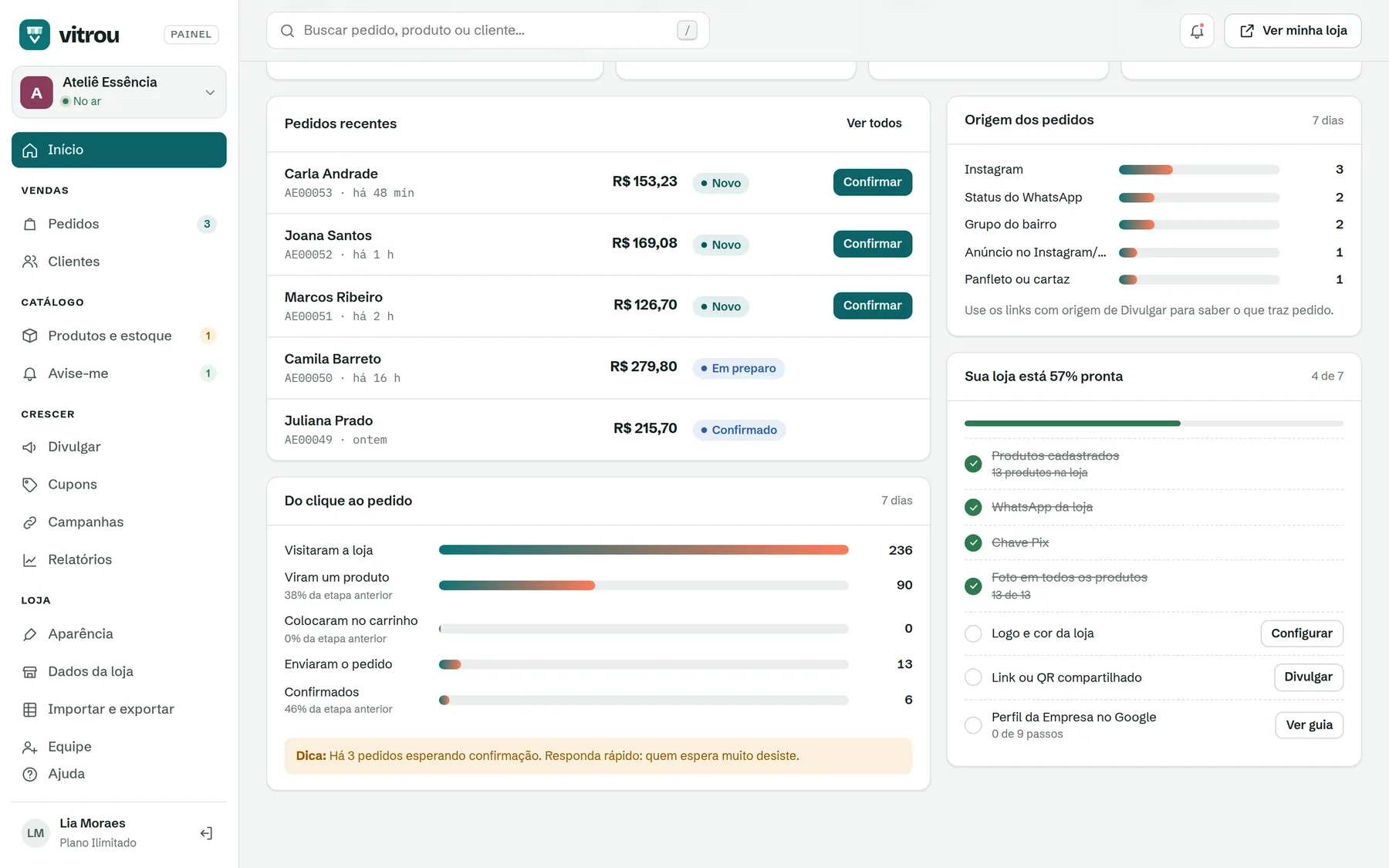Click the Ver guia button
The image size is (1389, 868).
tap(1309, 725)
